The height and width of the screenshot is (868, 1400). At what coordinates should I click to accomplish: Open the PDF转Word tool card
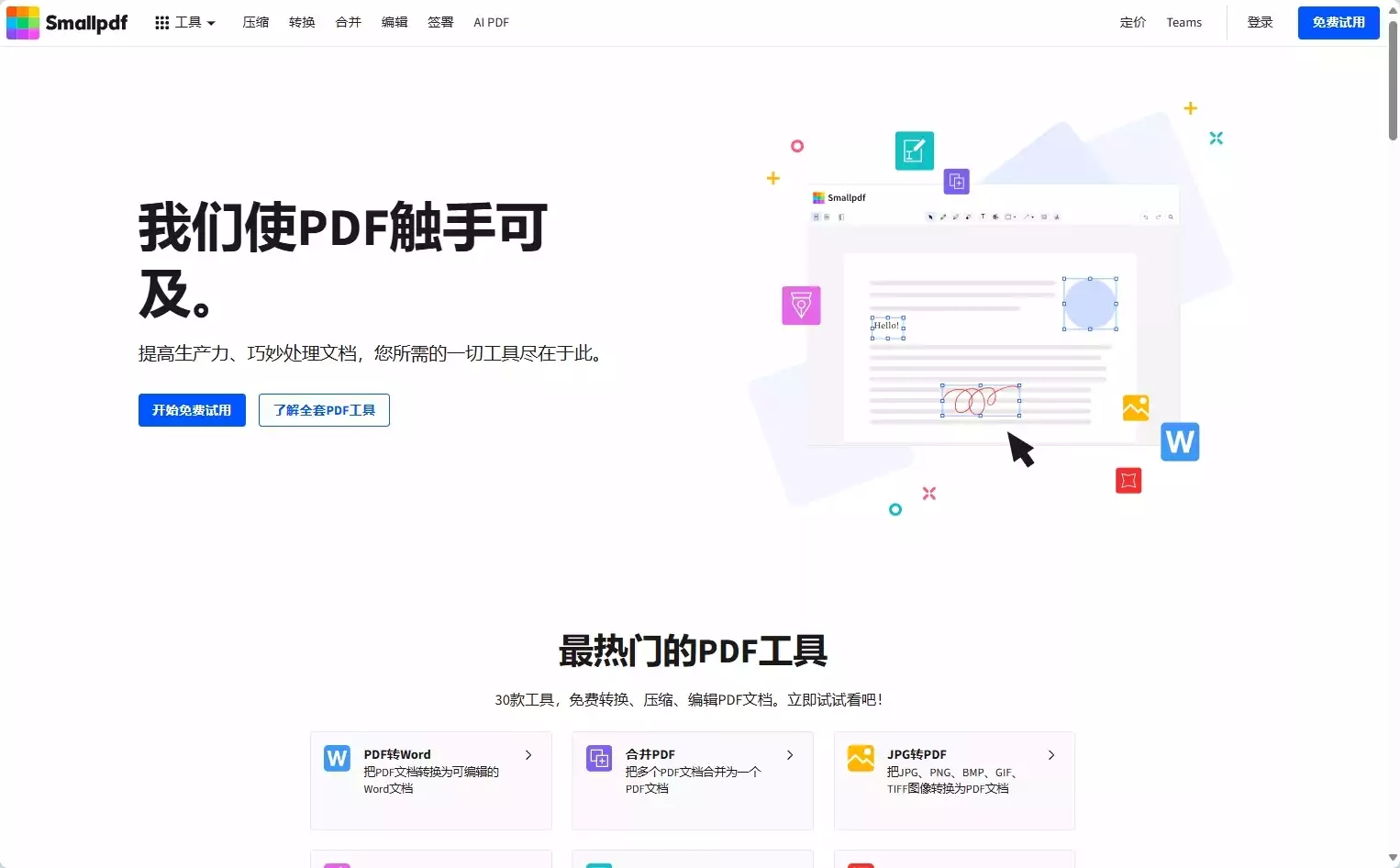tap(431, 781)
